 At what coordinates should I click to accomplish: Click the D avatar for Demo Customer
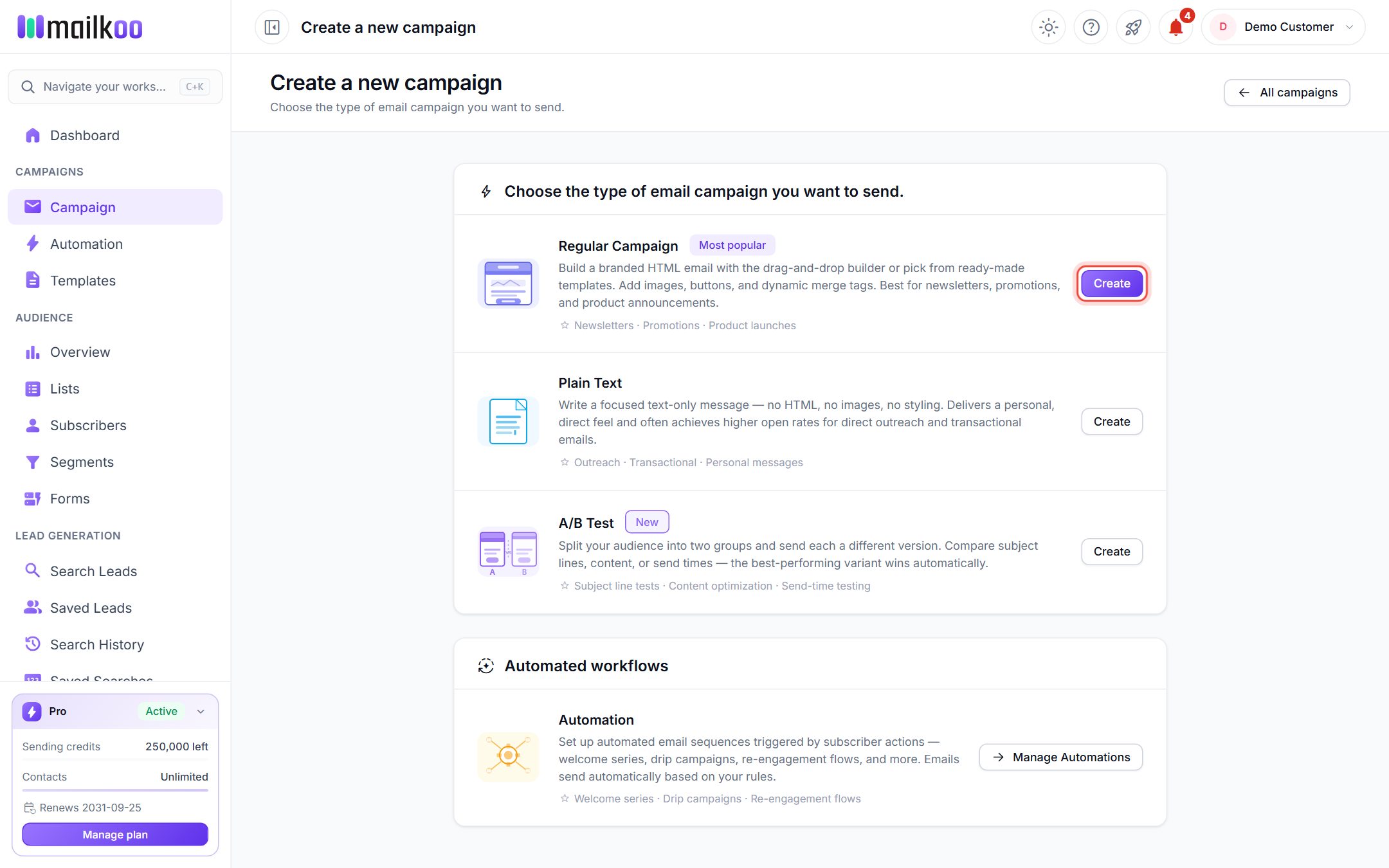pyautogui.click(x=1222, y=27)
